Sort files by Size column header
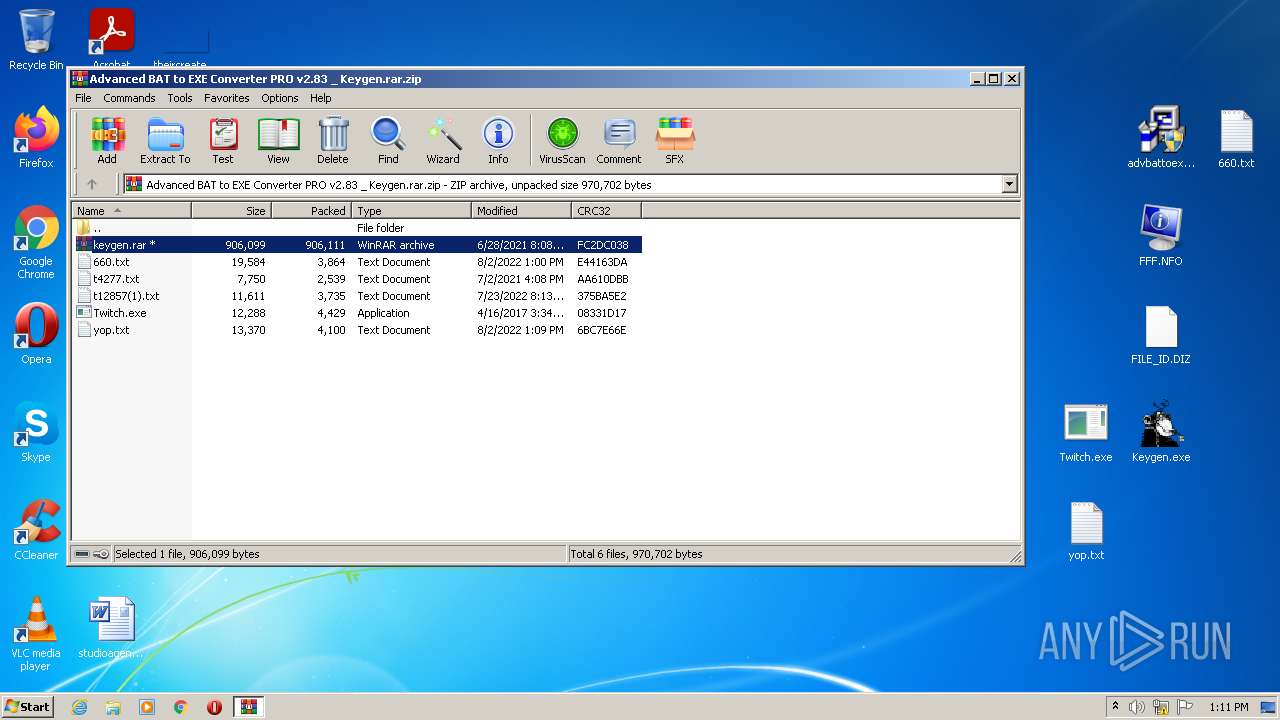This screenshot has height=720, width=1280. pos(232,210)
